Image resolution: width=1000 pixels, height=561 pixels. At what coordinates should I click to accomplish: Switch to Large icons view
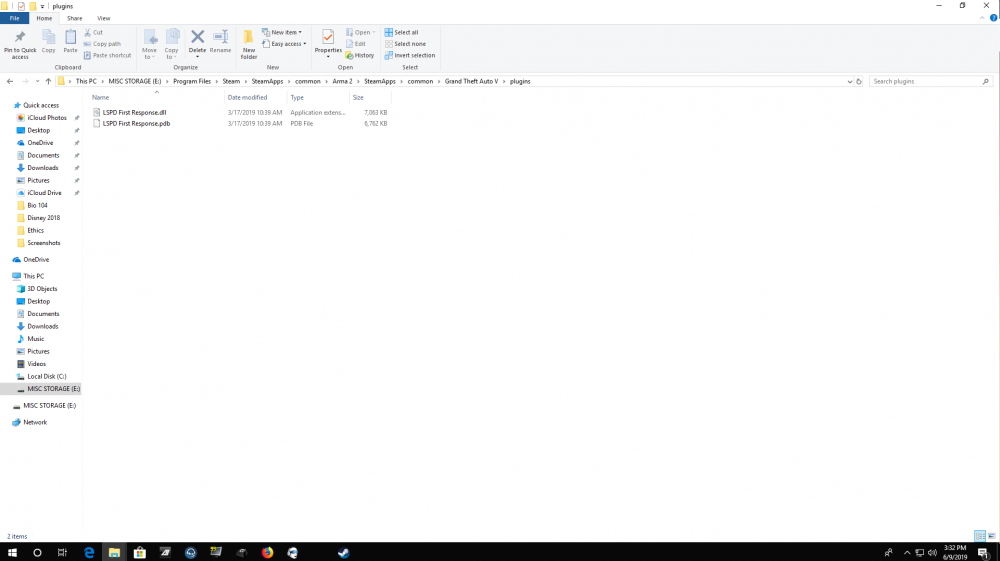[x=992, y=536]
